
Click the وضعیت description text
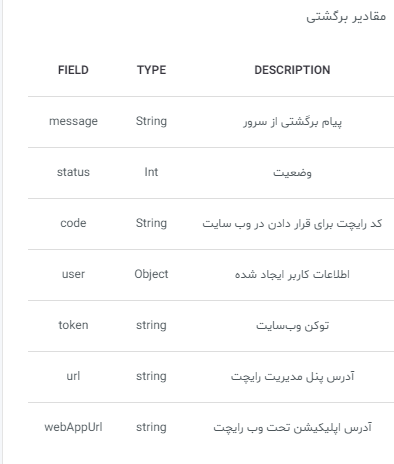pyautogui.click(x=292, y=173)
